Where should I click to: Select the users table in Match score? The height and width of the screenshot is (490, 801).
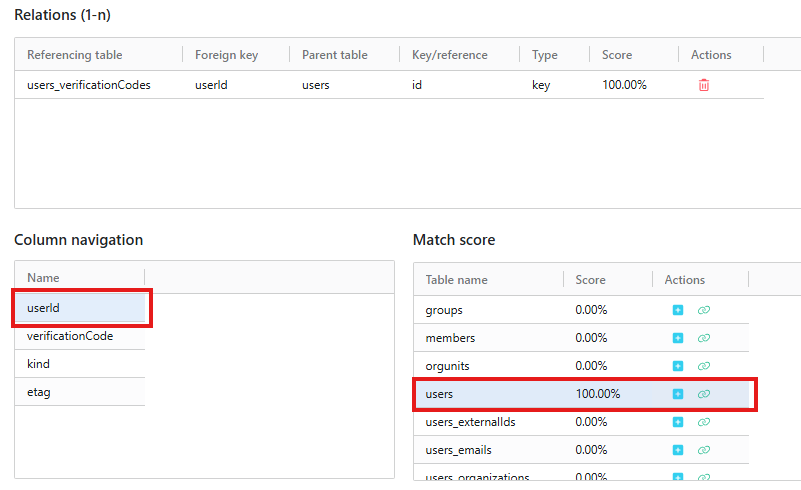tap(581, 394)
